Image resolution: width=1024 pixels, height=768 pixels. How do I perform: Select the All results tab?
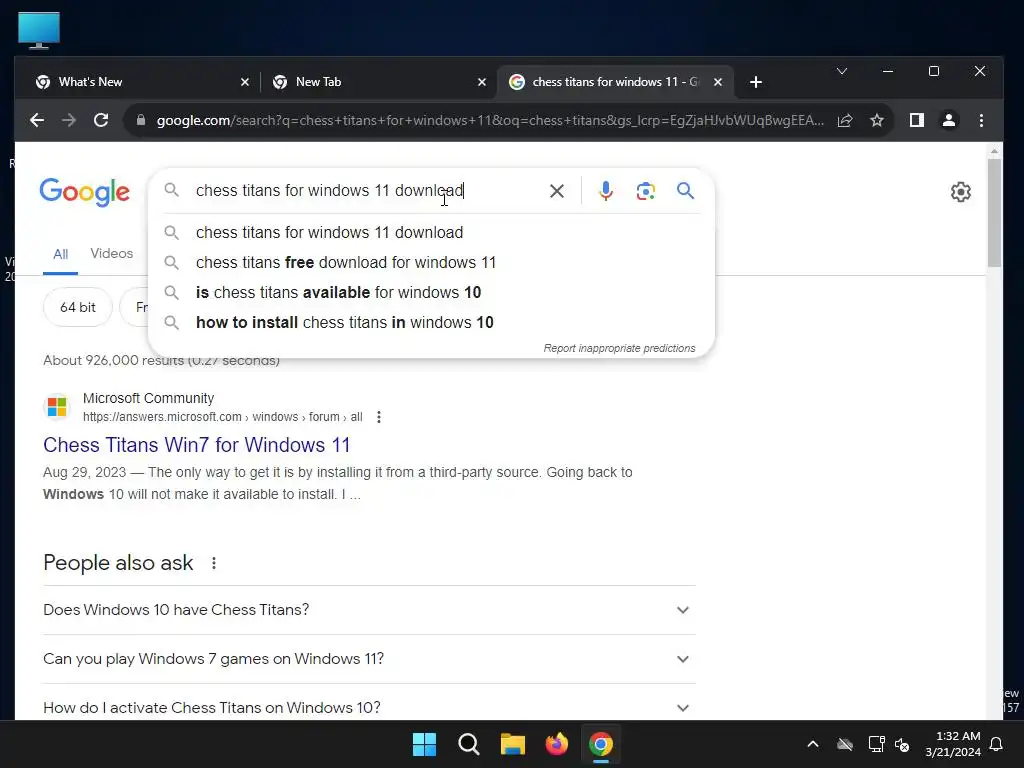tap(60, 254)
